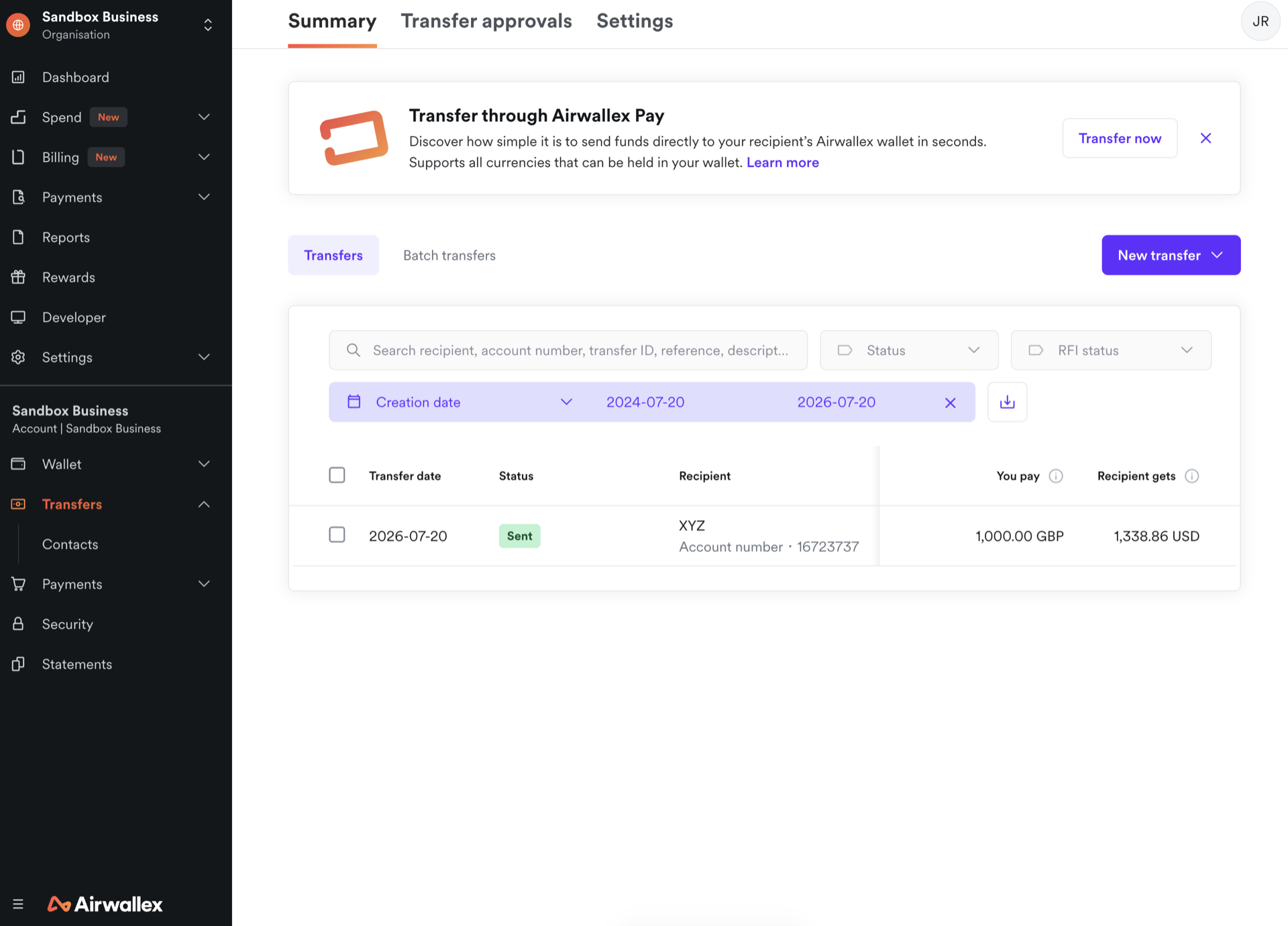Viewport: 1288px width, 926px height.
Task: Click the Statements icon in sidebar
Action: pyautogui.click(x=18, y=664)
